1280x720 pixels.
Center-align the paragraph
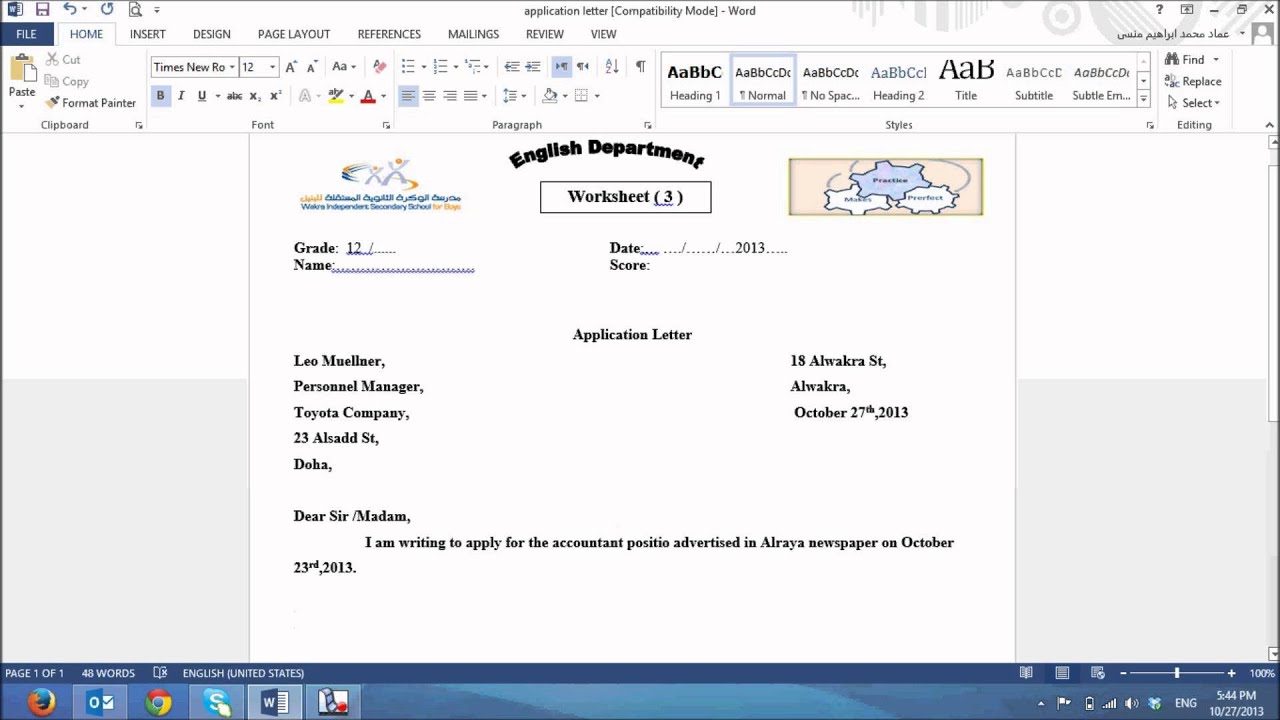[x=429, y=96]
